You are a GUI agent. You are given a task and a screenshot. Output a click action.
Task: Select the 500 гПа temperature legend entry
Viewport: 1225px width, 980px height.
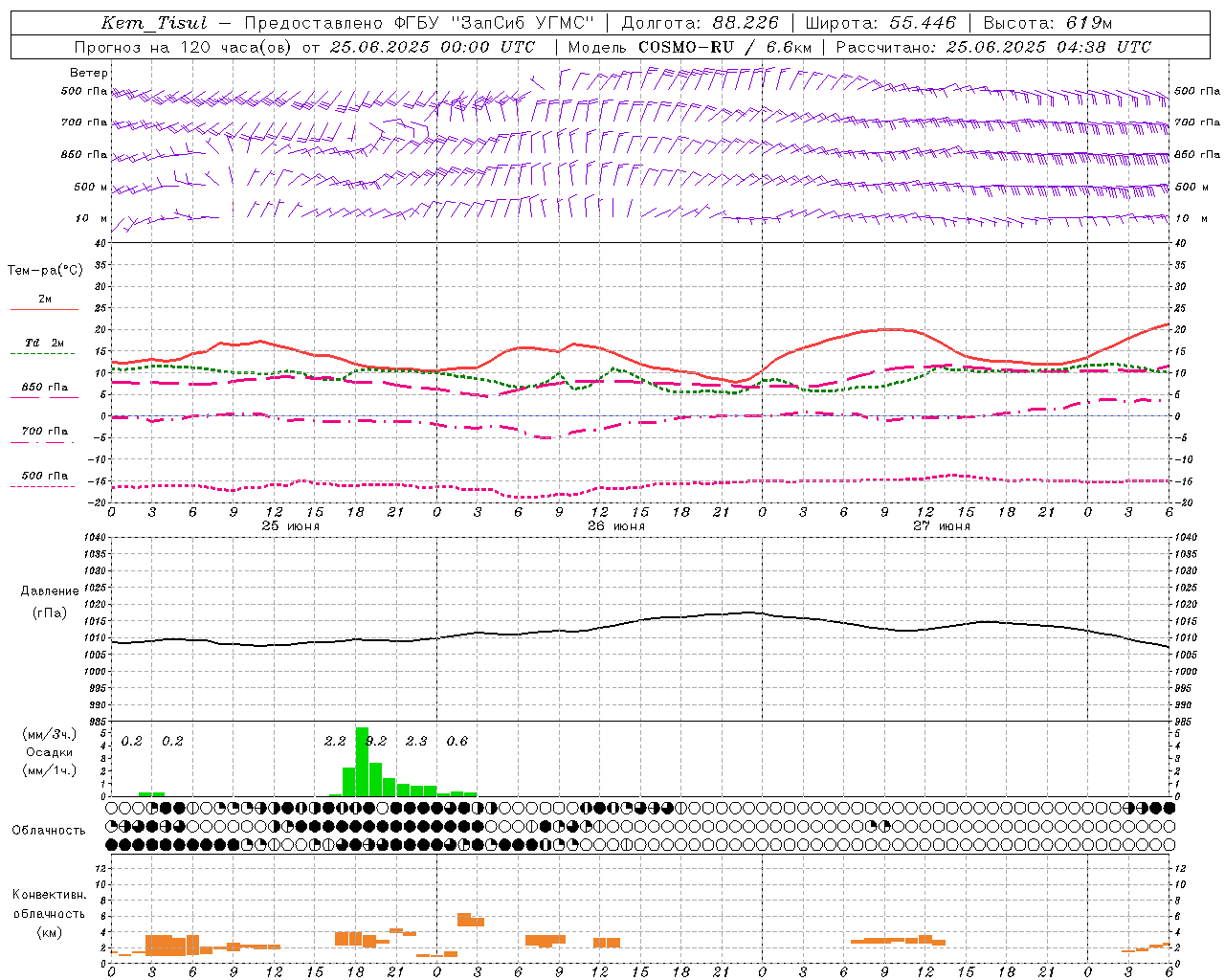click(x=44, y=476)
